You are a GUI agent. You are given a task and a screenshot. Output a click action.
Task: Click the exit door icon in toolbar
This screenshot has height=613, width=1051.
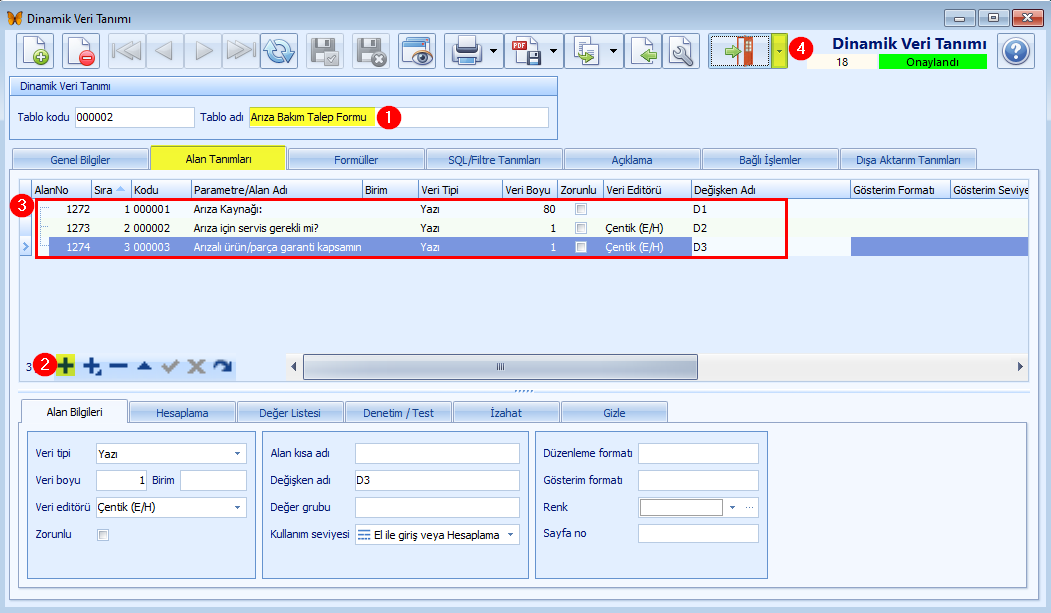pos(740,51)
